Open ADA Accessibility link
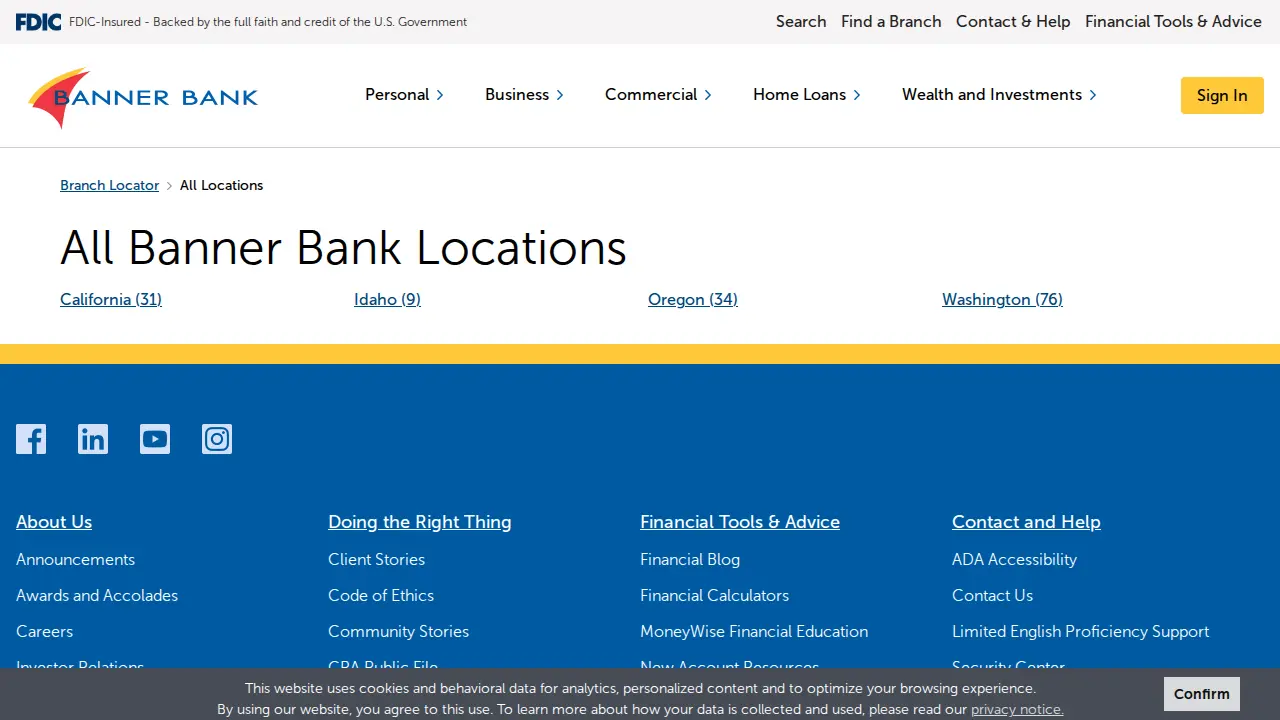The height and width of the screenshot is (720, 1280). [1014, 560]
